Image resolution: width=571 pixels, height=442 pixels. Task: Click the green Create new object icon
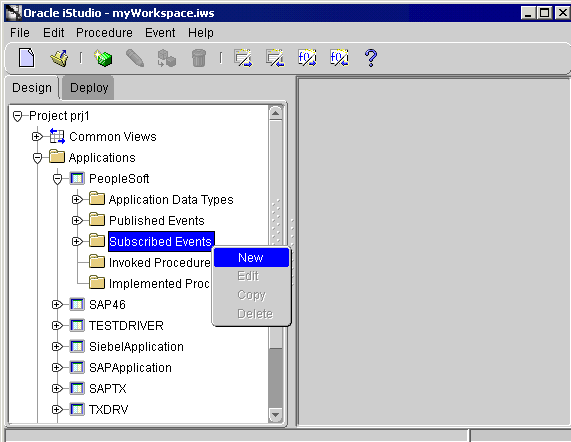click(x=103, y=58)
